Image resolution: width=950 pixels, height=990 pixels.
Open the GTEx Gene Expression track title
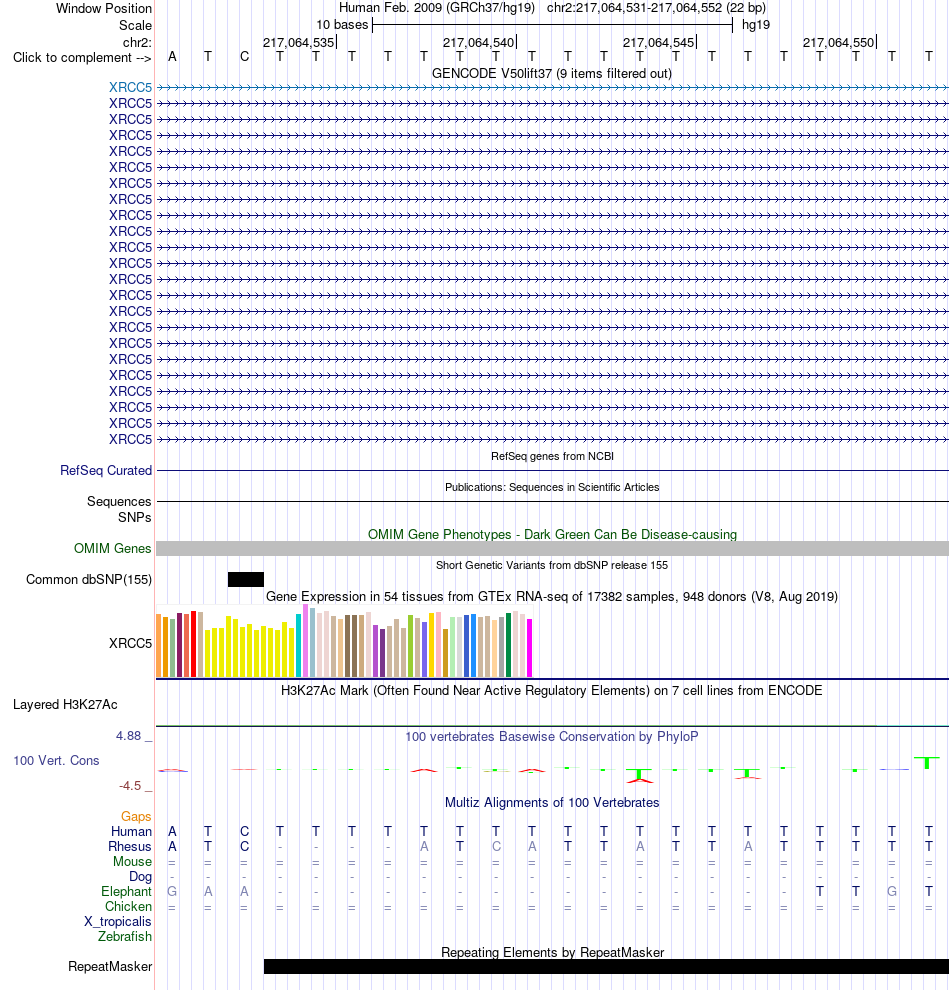[552, 596]
